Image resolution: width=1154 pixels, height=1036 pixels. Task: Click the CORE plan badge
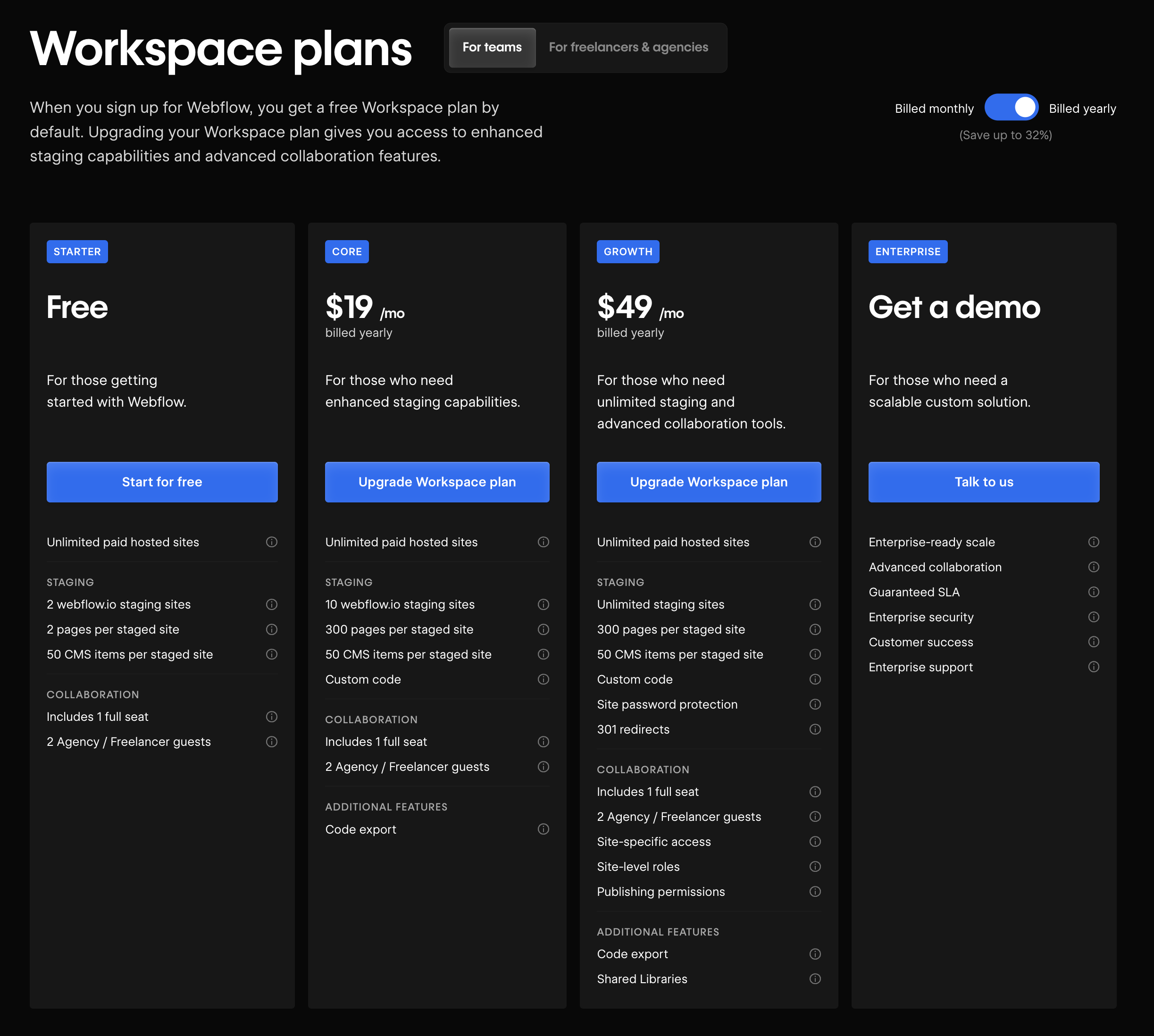[347, 251]
